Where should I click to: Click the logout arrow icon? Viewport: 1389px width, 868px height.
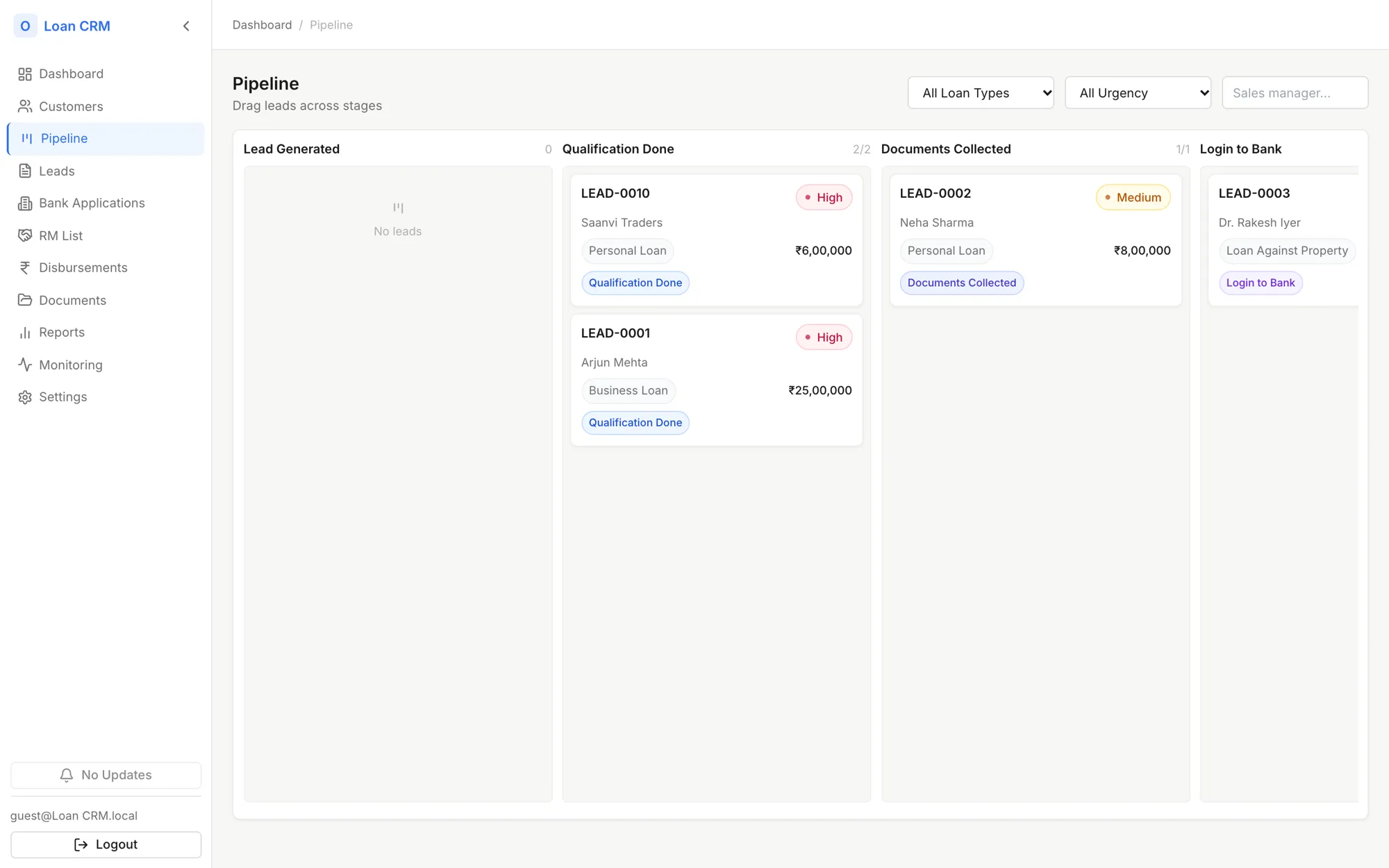pyautogui.click(x=81, y=844)
